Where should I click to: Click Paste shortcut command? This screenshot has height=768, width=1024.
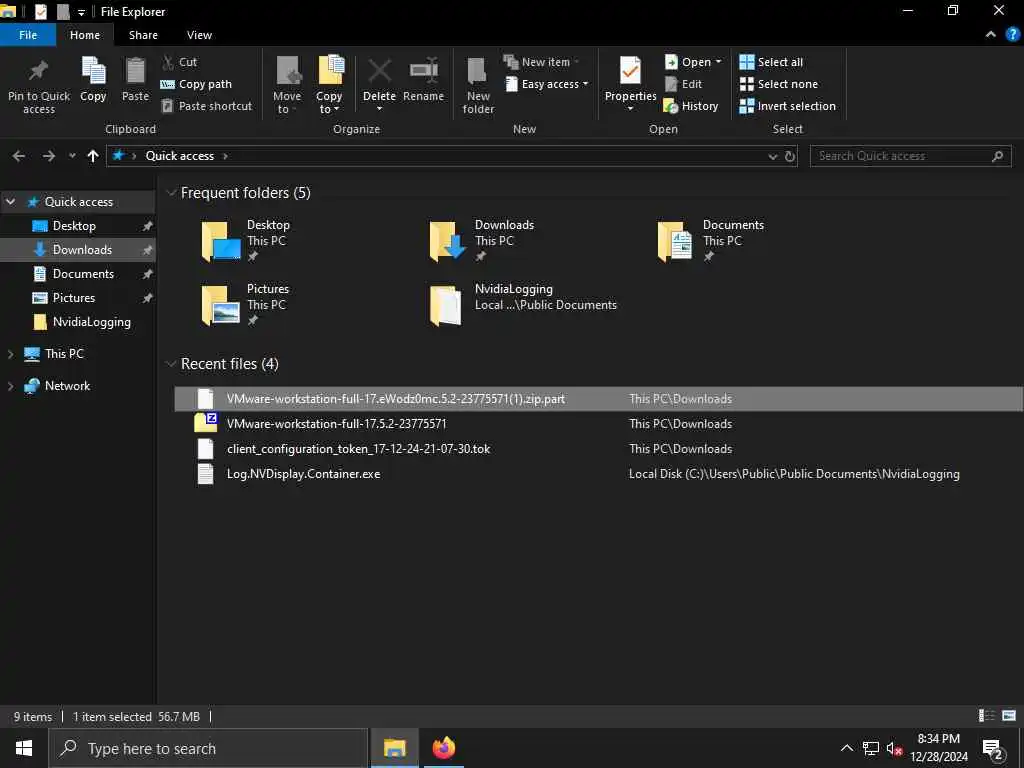(206, 106)
